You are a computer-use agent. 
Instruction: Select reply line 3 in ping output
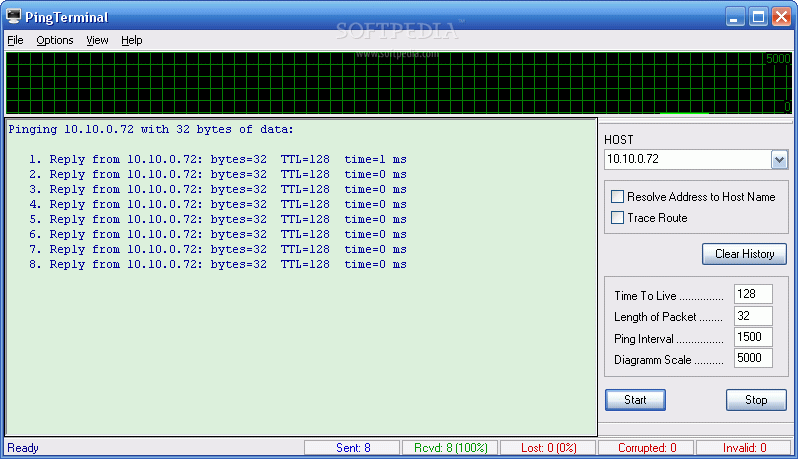coord(218,189)
